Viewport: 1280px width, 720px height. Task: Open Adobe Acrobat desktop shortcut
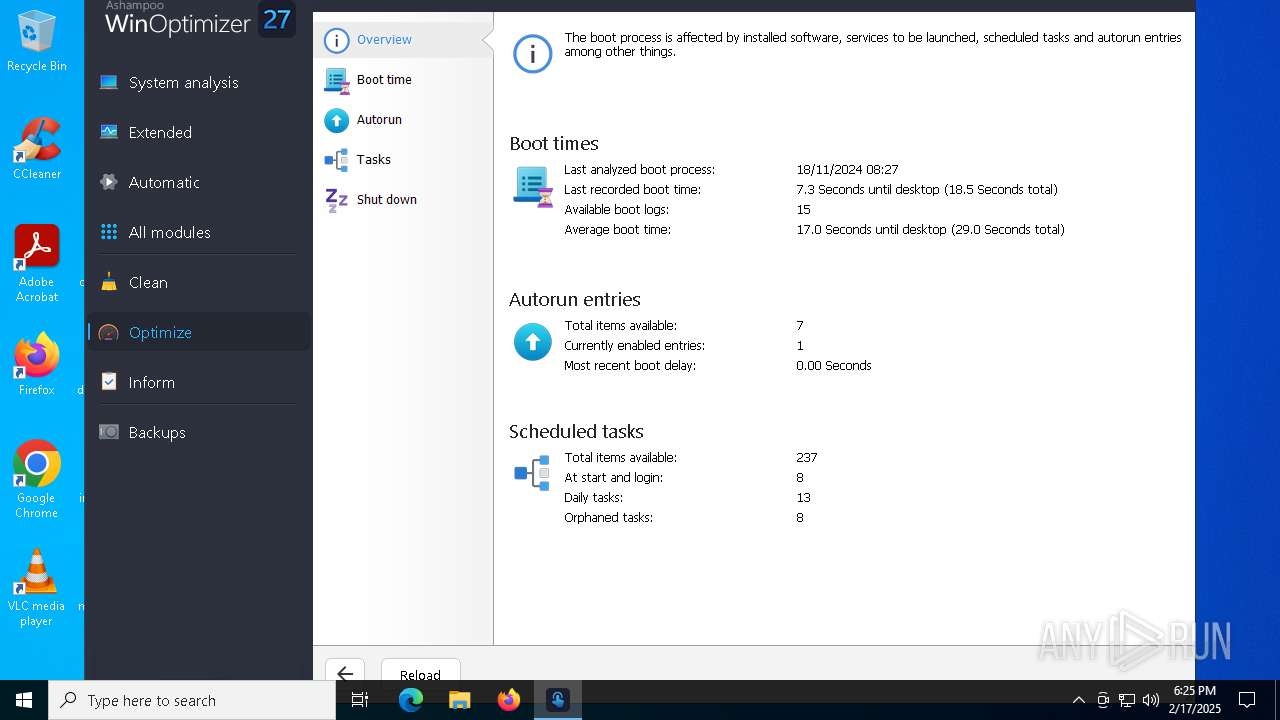[x=37, y=264]
